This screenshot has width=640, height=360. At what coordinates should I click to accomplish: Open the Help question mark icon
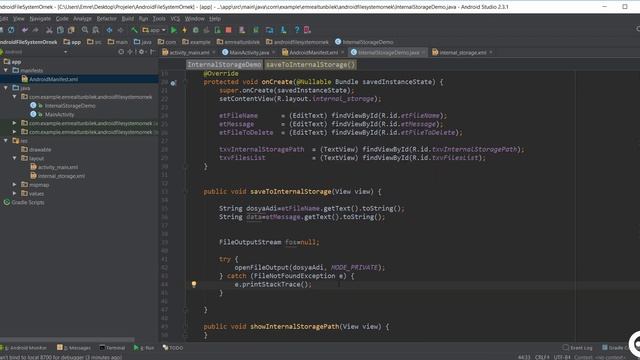pos(297,30)
